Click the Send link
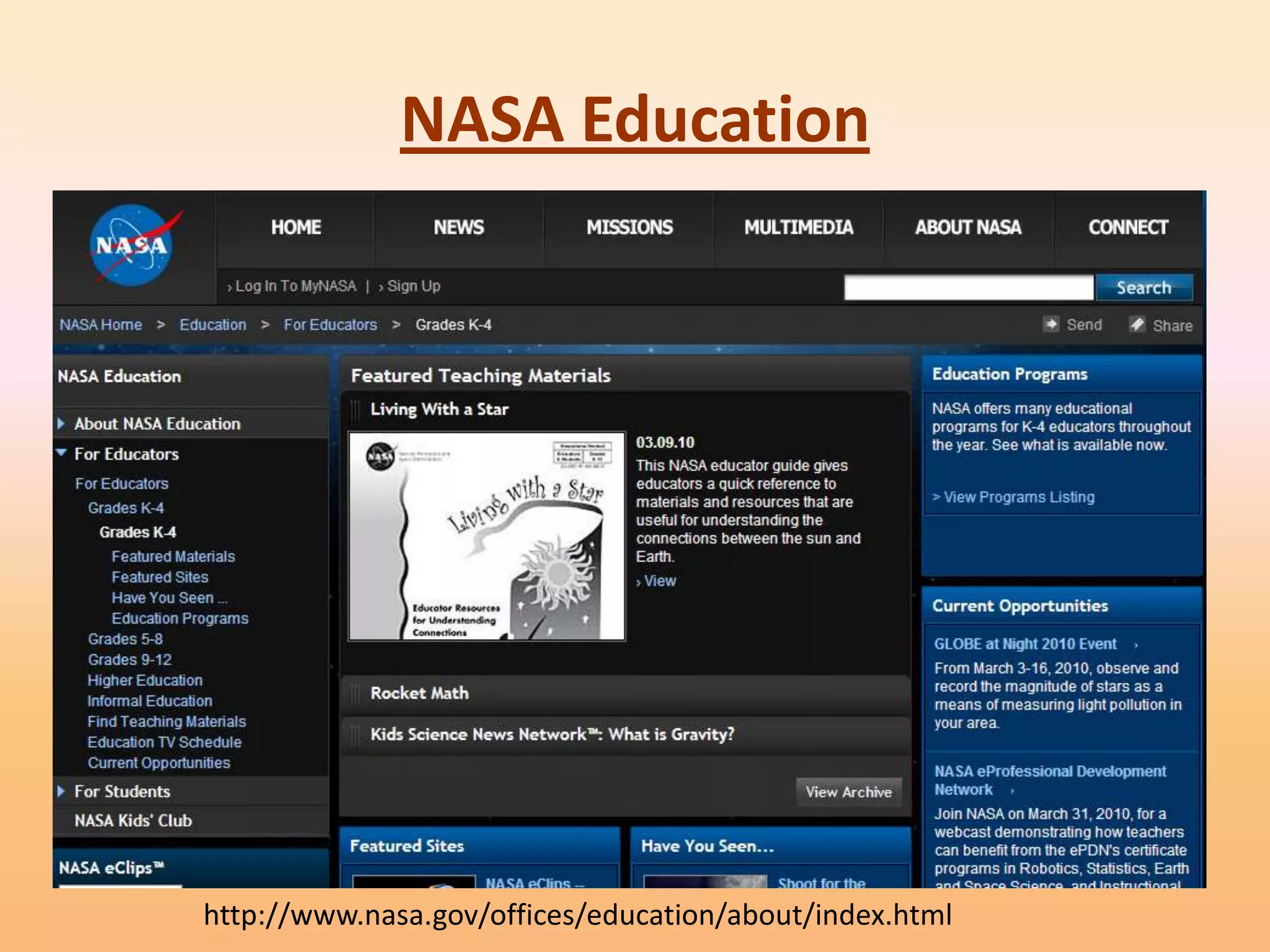 click(x=1084, y=325)
